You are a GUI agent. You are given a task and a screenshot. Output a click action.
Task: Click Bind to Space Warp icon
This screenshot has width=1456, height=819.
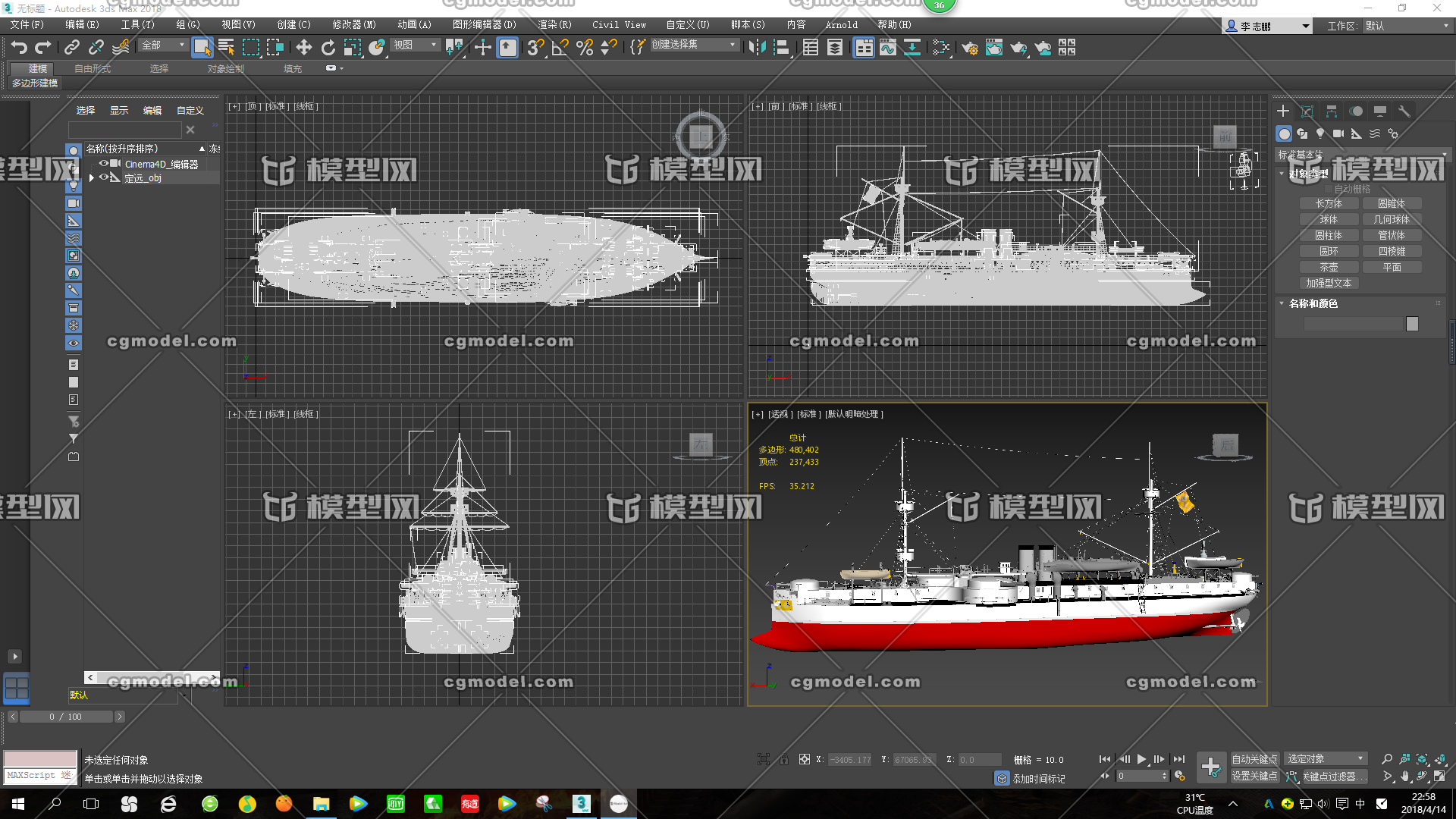tap(121, 48)
